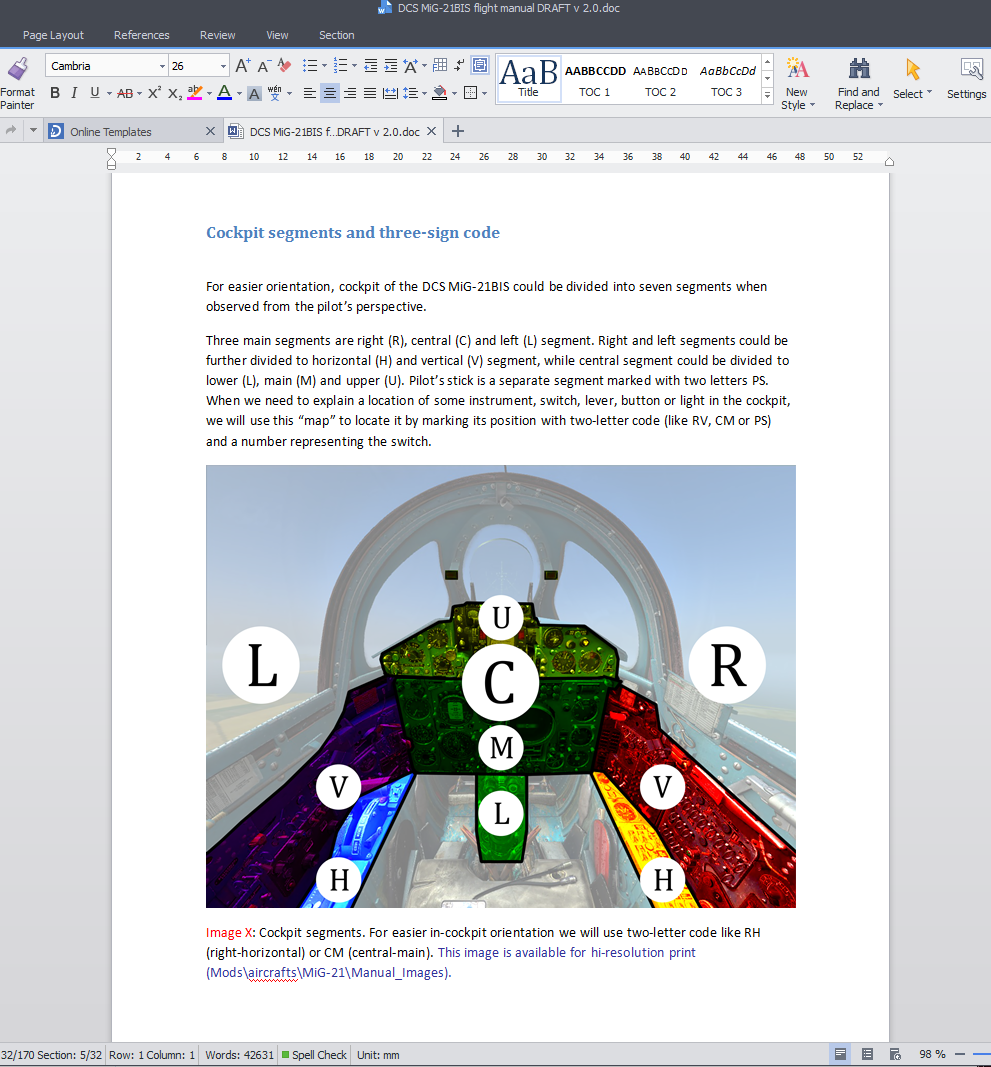Open the font size dropdown
The width and height of the screenshot is (991, 1067).
pyautogui.click(x=223, y=66)
